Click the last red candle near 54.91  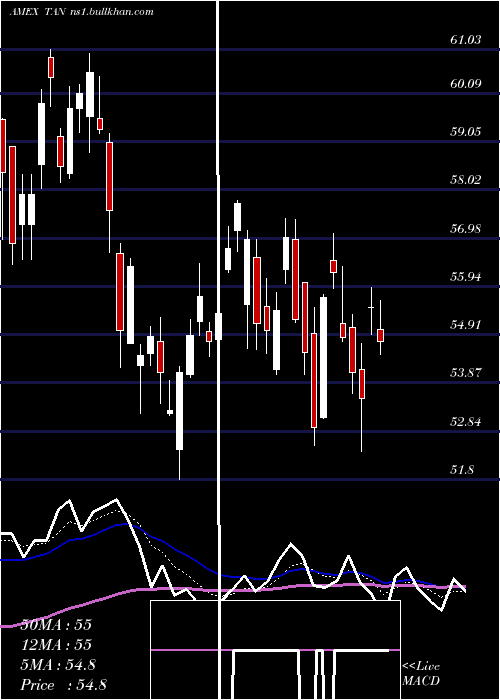tap(380, 335)
